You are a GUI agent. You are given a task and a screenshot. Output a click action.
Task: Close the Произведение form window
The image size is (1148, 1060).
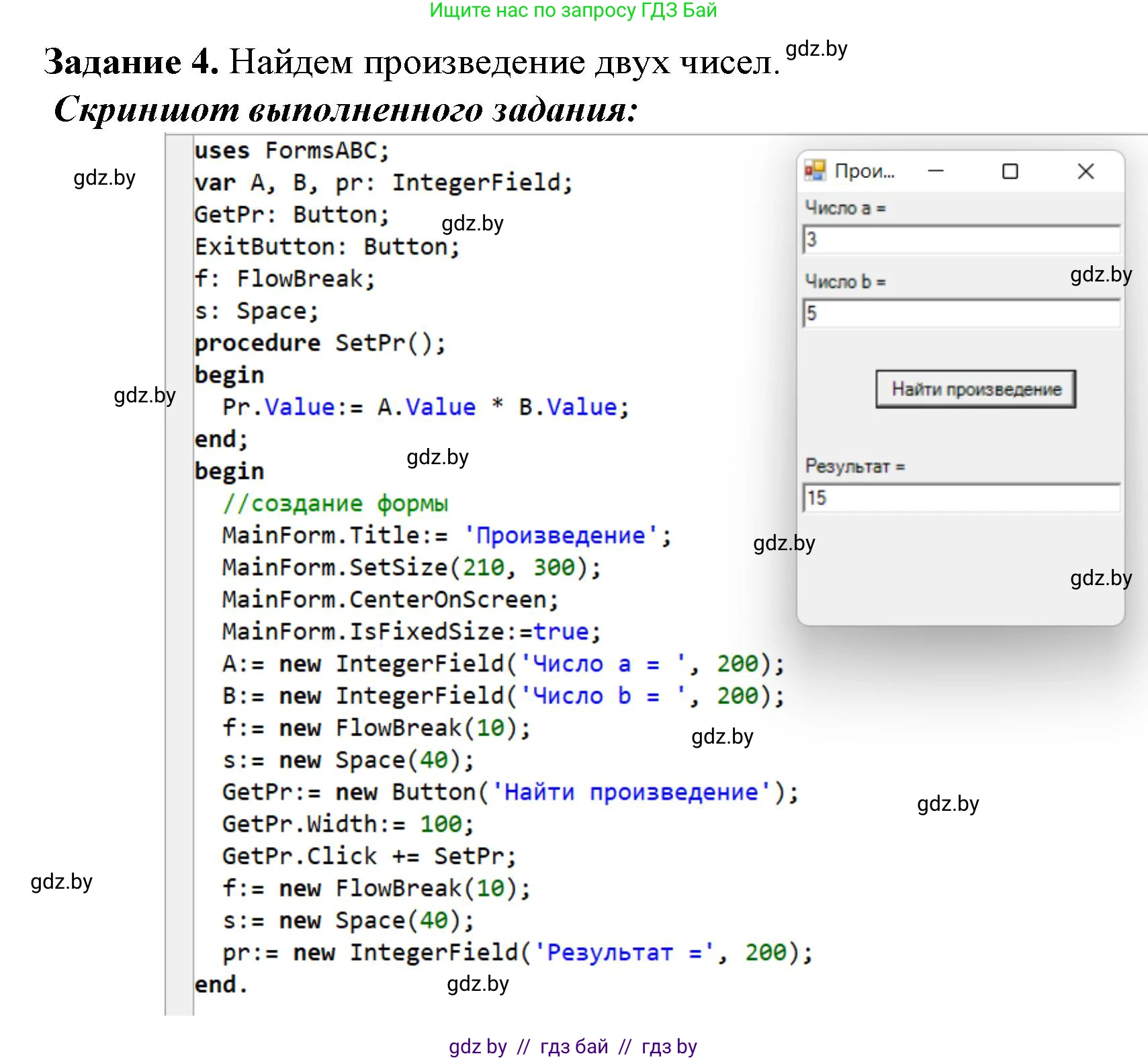pyautogui.click(x=1085, y=171)
